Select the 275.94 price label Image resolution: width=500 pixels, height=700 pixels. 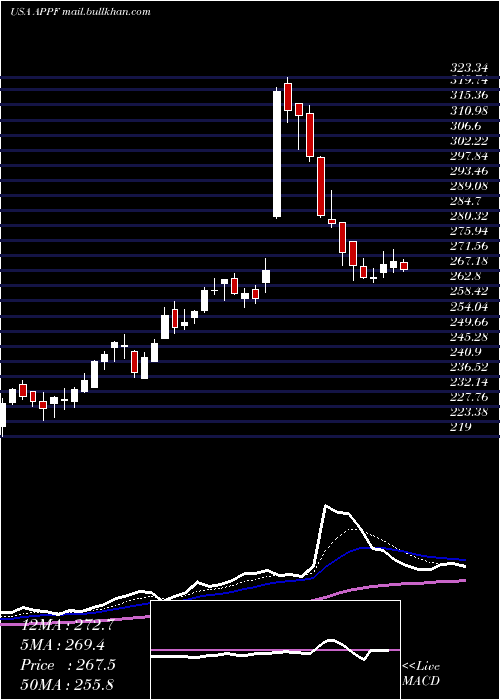pos(469,231)
